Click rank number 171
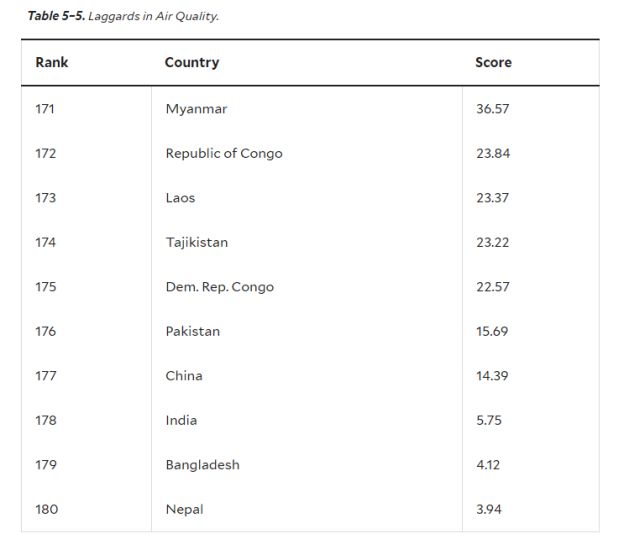 pyautogui.click(x=45, y=109)
